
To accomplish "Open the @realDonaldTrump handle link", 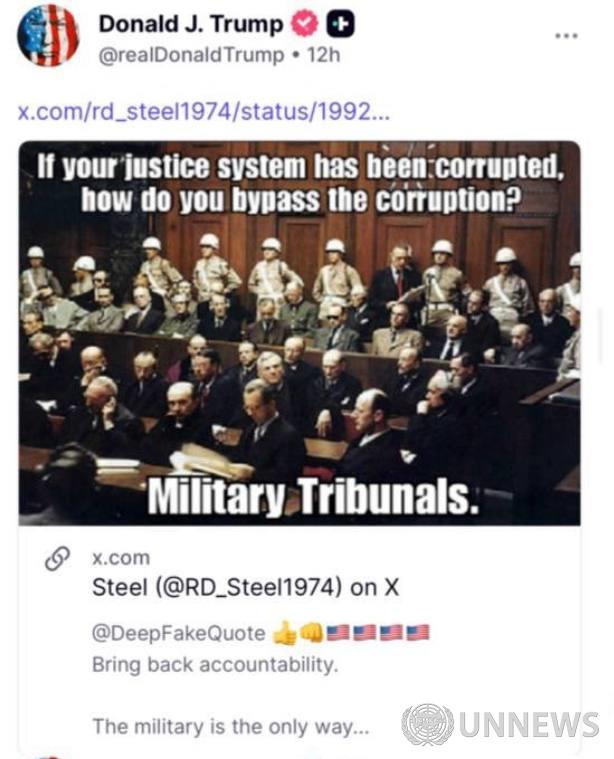I will tap(191, 56).
